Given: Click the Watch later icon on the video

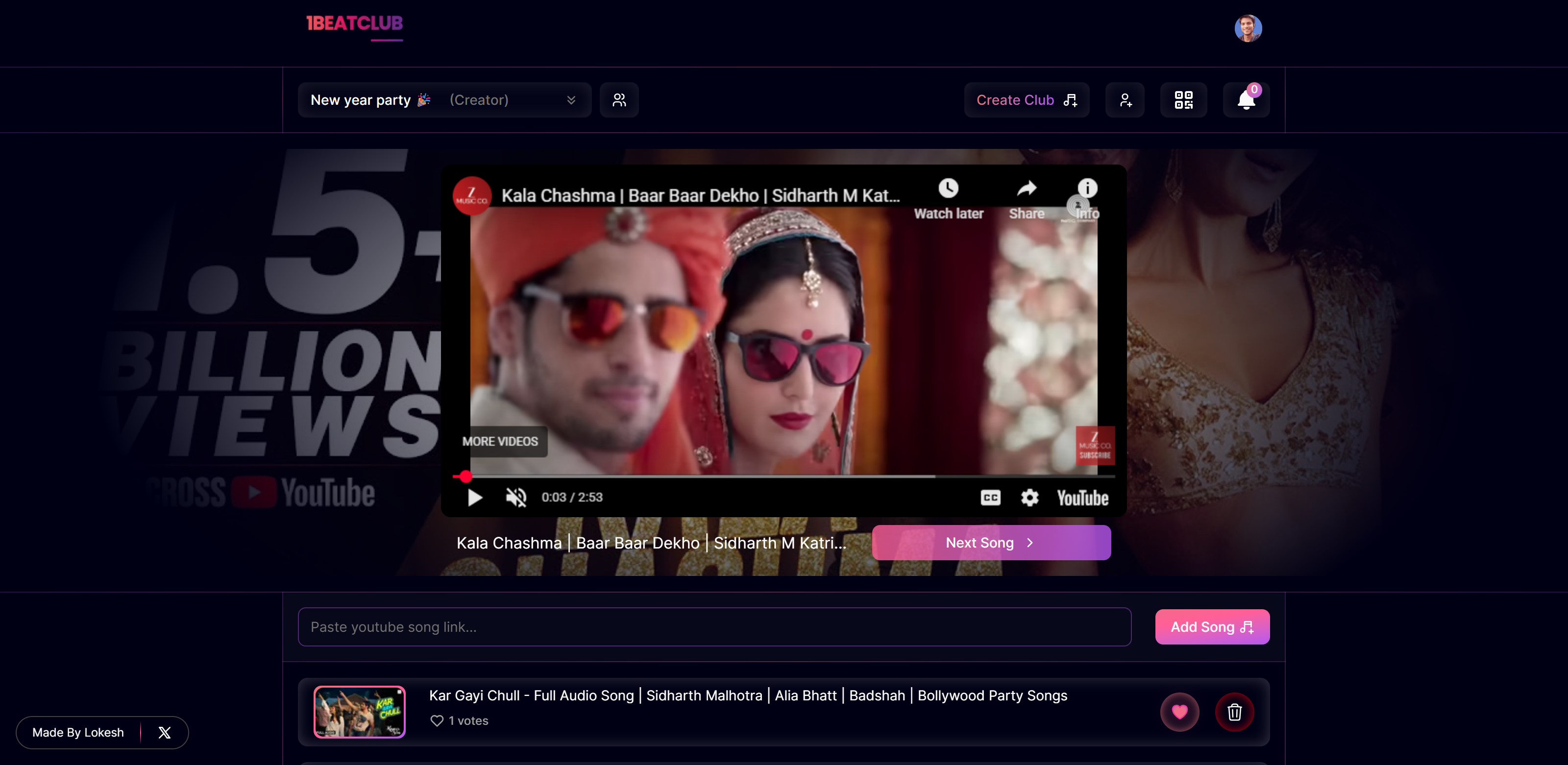Looking at the screenshot, I should (948, 188).
